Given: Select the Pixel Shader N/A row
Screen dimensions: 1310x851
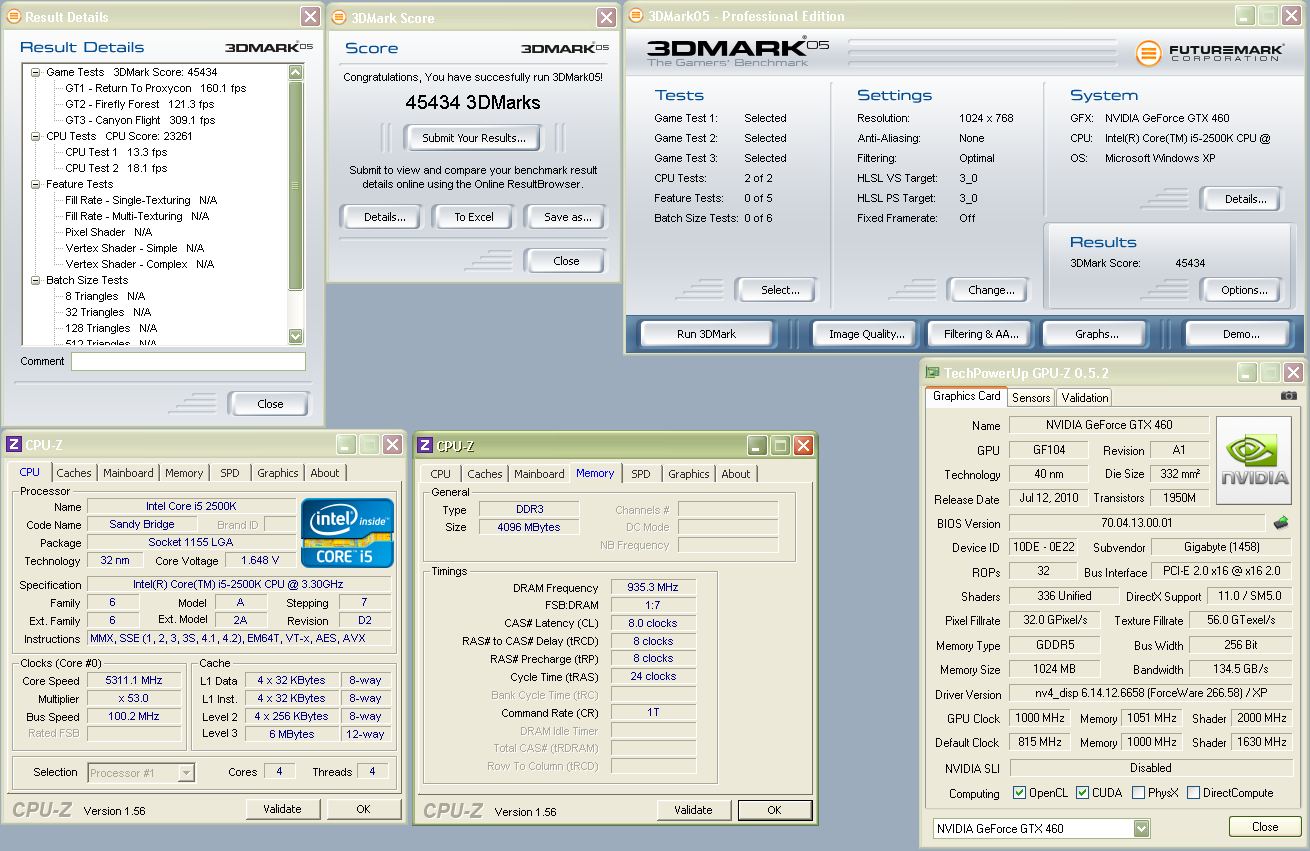Looking at the screenshot, I should tap(108, 232).
